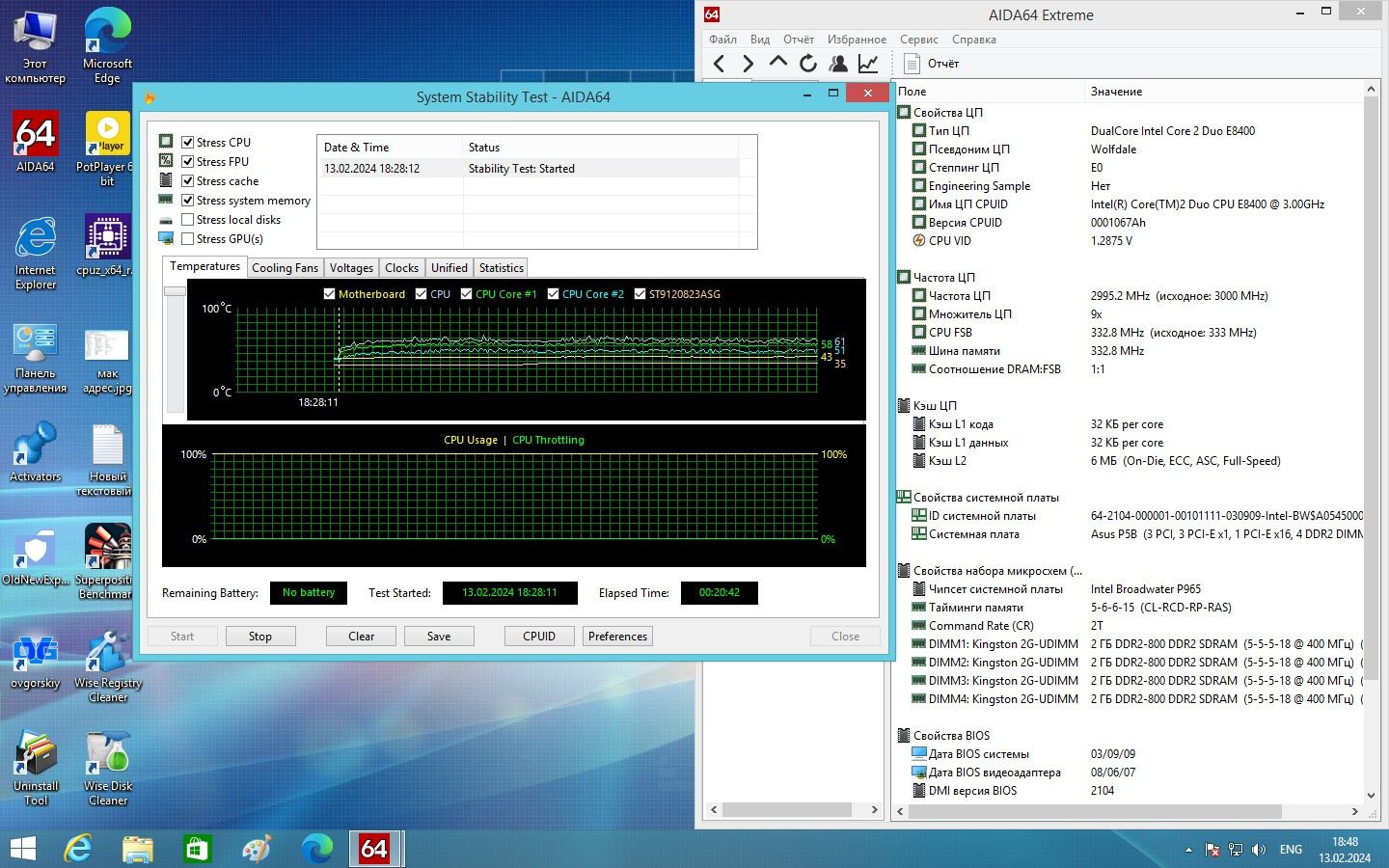Open the Сервис menu in AIDA64
Viewport: 1389px width, 868px height.
point(919,40)
